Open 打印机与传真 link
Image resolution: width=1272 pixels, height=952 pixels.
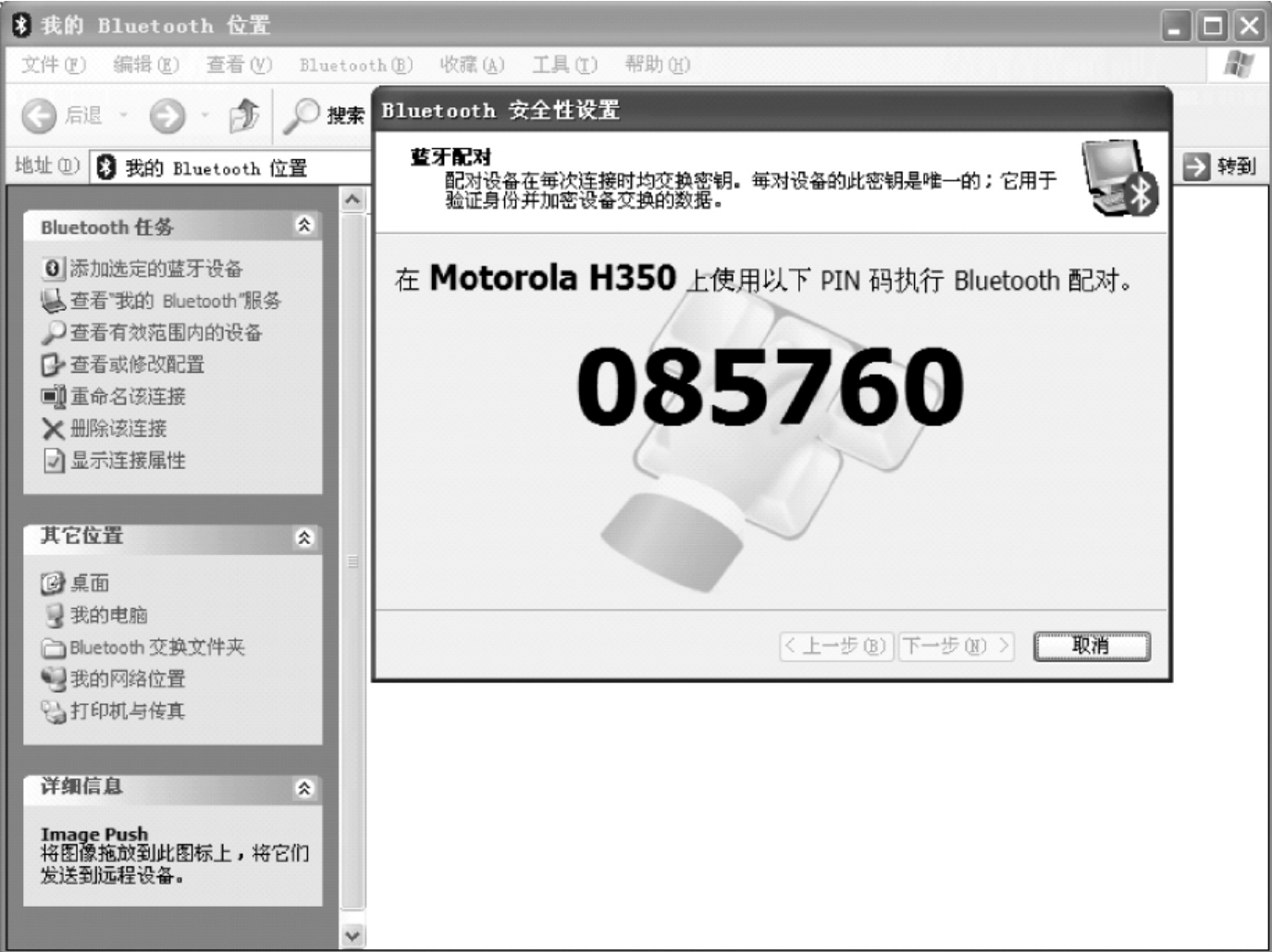(x=129, y=711)
